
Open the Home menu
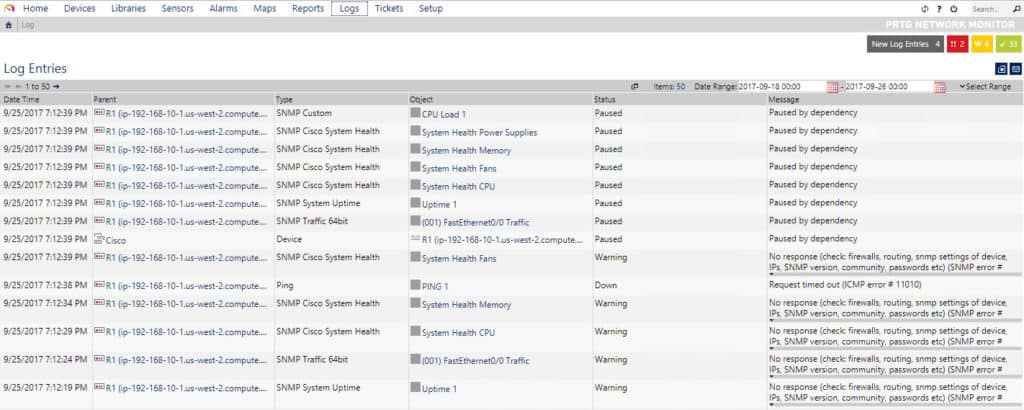pyautogui.click(x=35, y=8)
